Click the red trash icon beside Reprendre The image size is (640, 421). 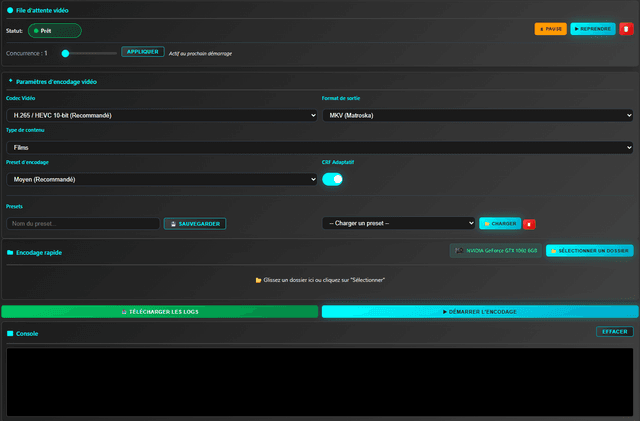[626, 29]
